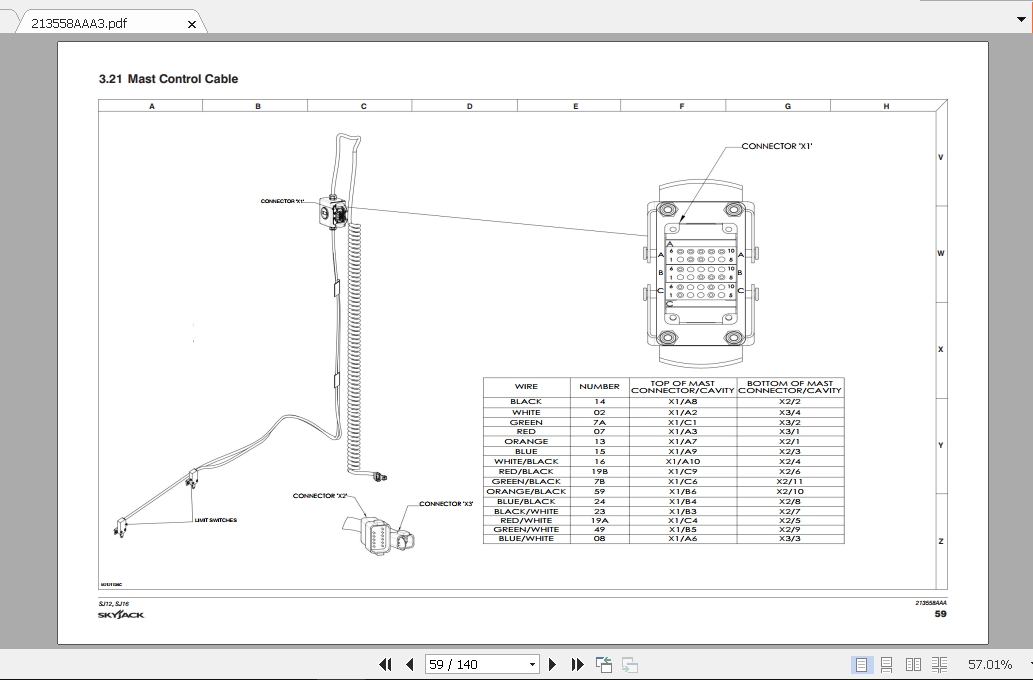
Task: Select the single page view icon
Action: tap(863, 664)
